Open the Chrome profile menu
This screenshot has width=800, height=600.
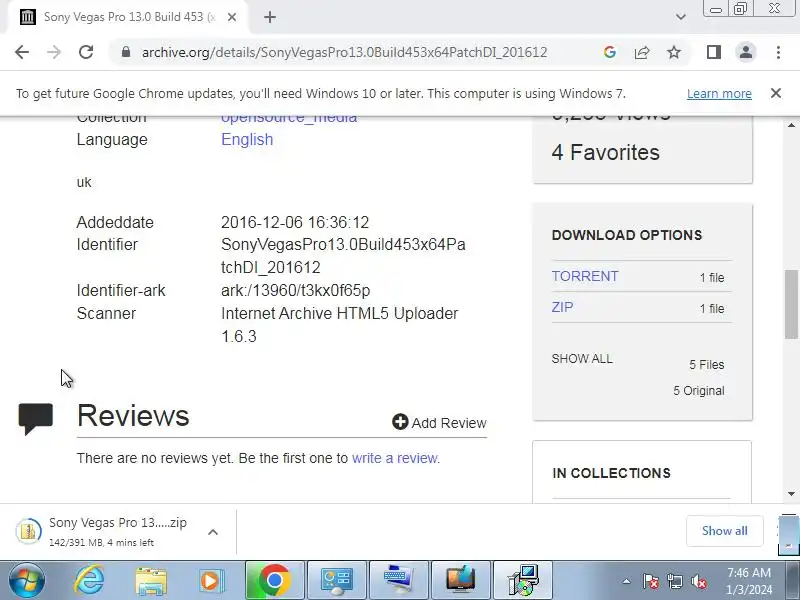(745, 52)
